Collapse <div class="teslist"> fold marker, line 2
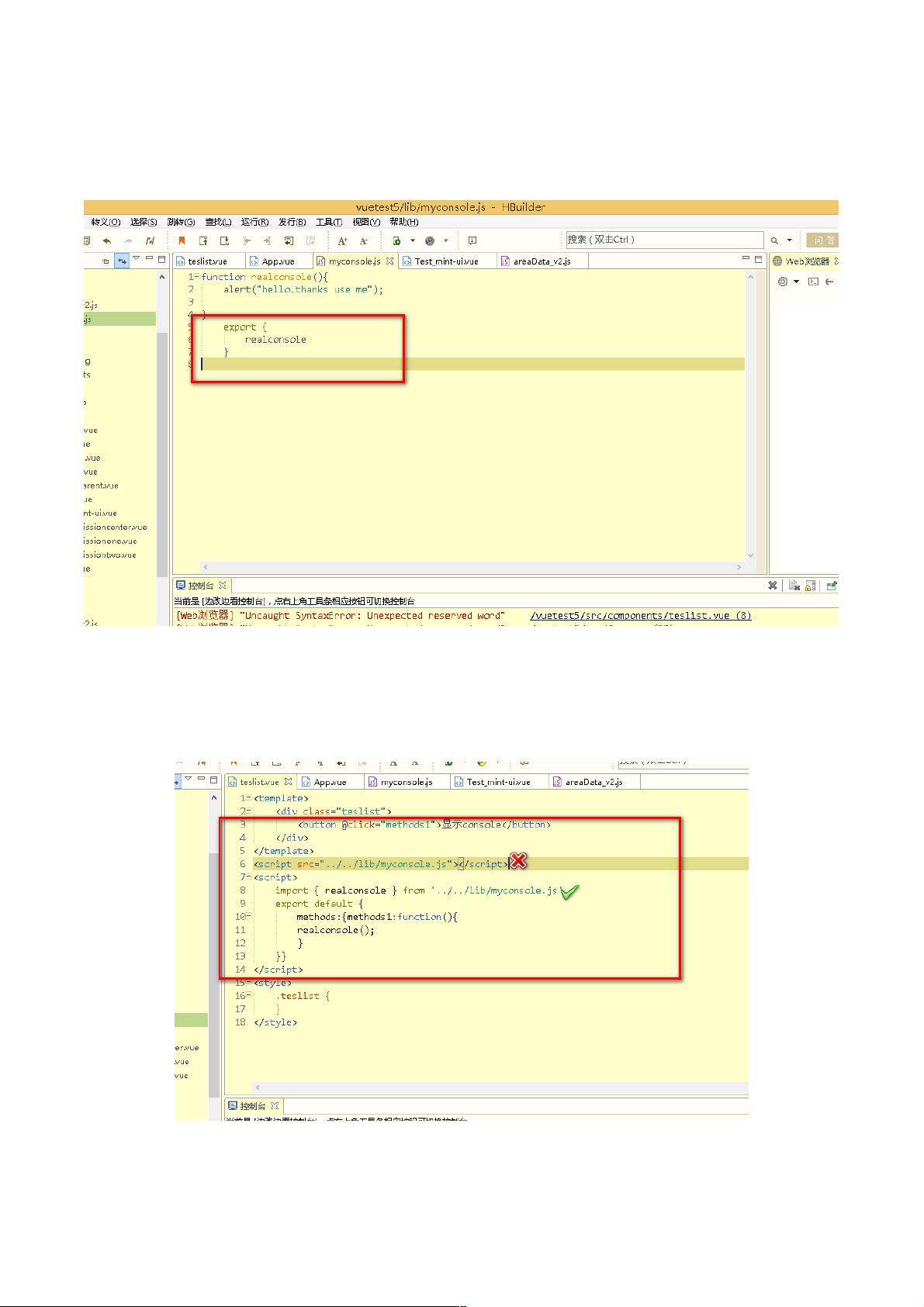This screenshot has width=924, height=1307. point(249,811)
